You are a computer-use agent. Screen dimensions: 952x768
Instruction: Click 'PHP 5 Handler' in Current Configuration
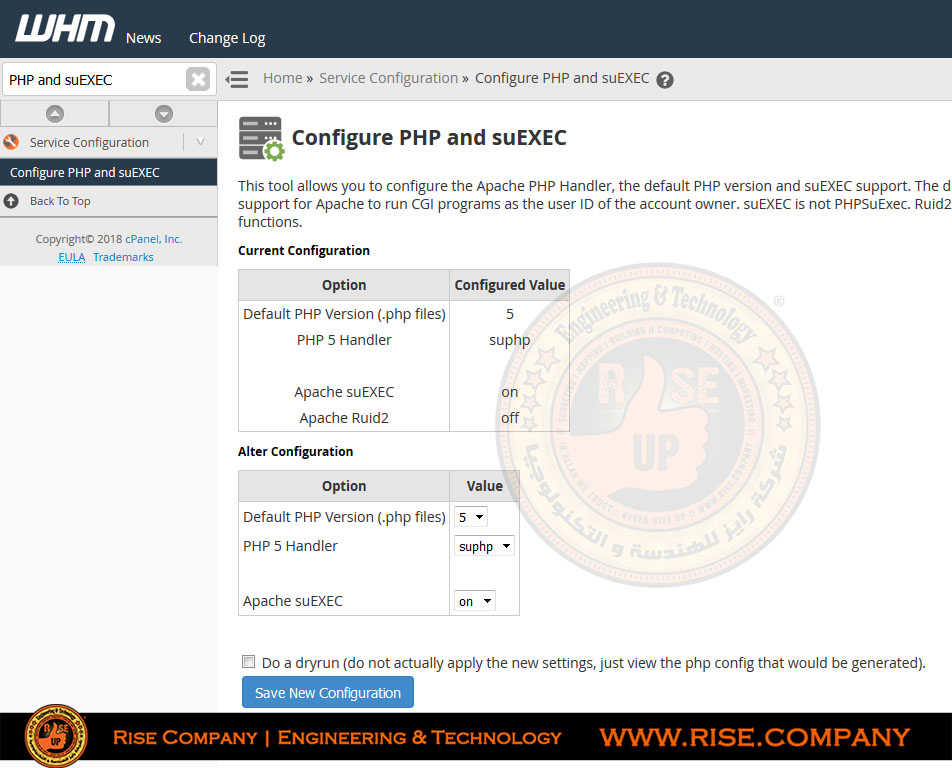(x=344, y=340)
